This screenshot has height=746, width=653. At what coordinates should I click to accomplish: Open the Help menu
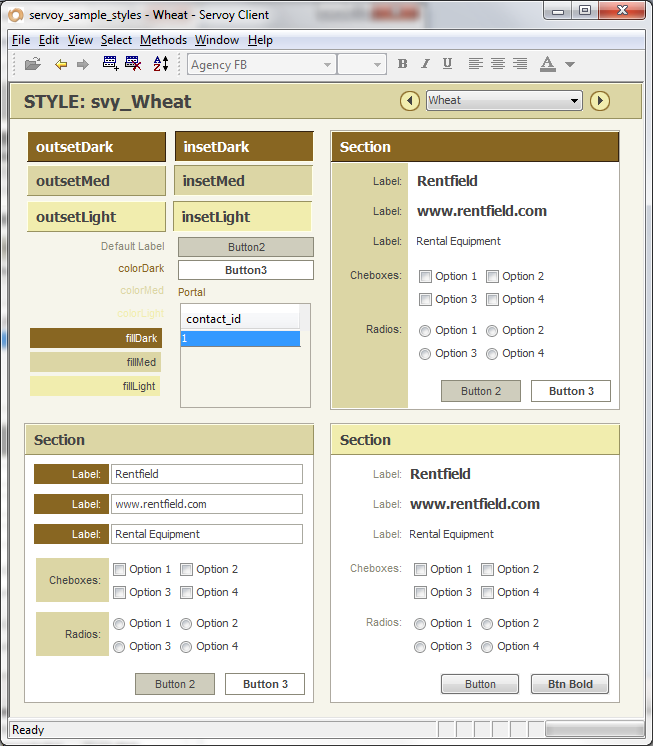click(260, 40)
